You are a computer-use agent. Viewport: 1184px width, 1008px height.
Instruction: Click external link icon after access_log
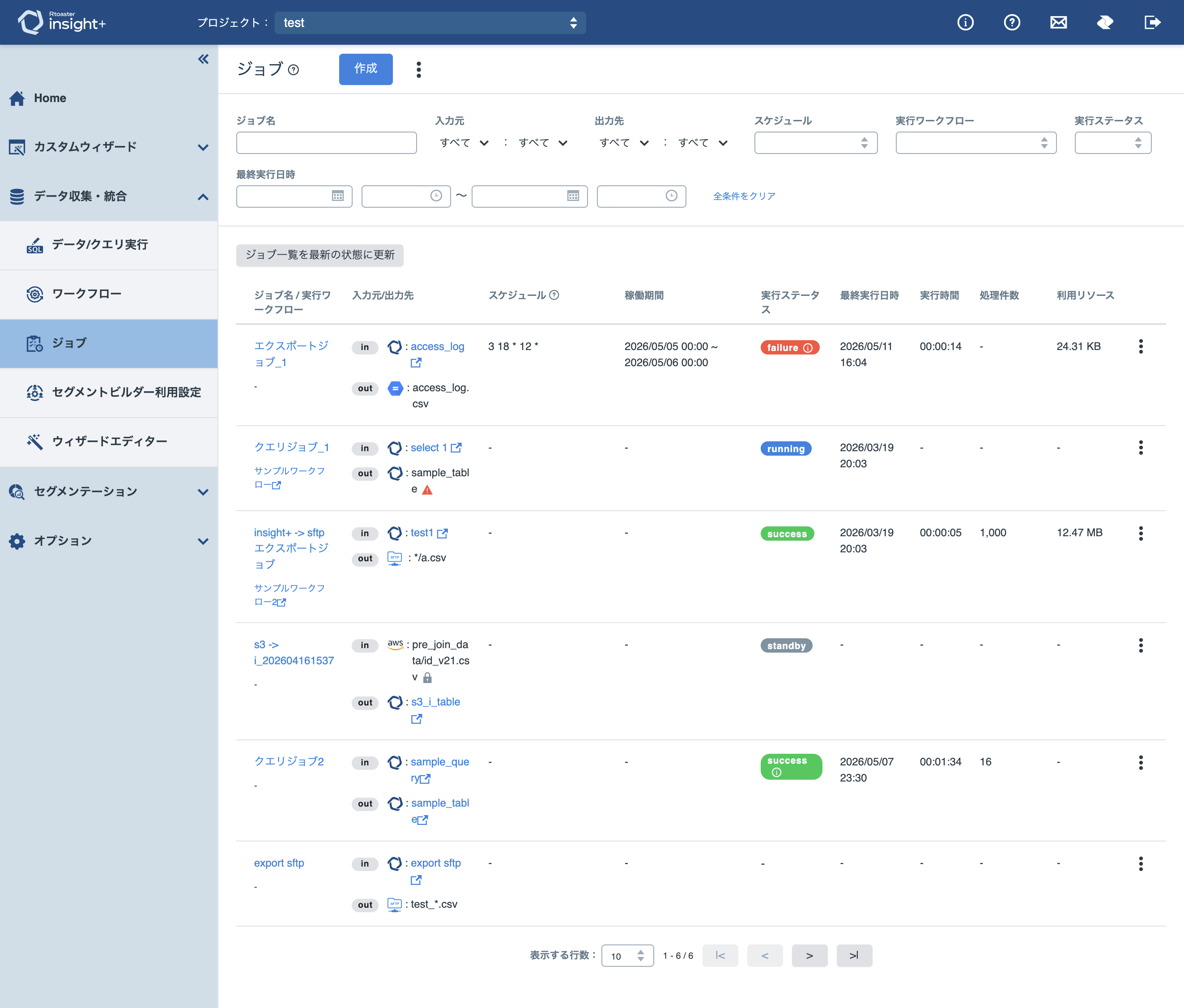click(x=416, y=363)
